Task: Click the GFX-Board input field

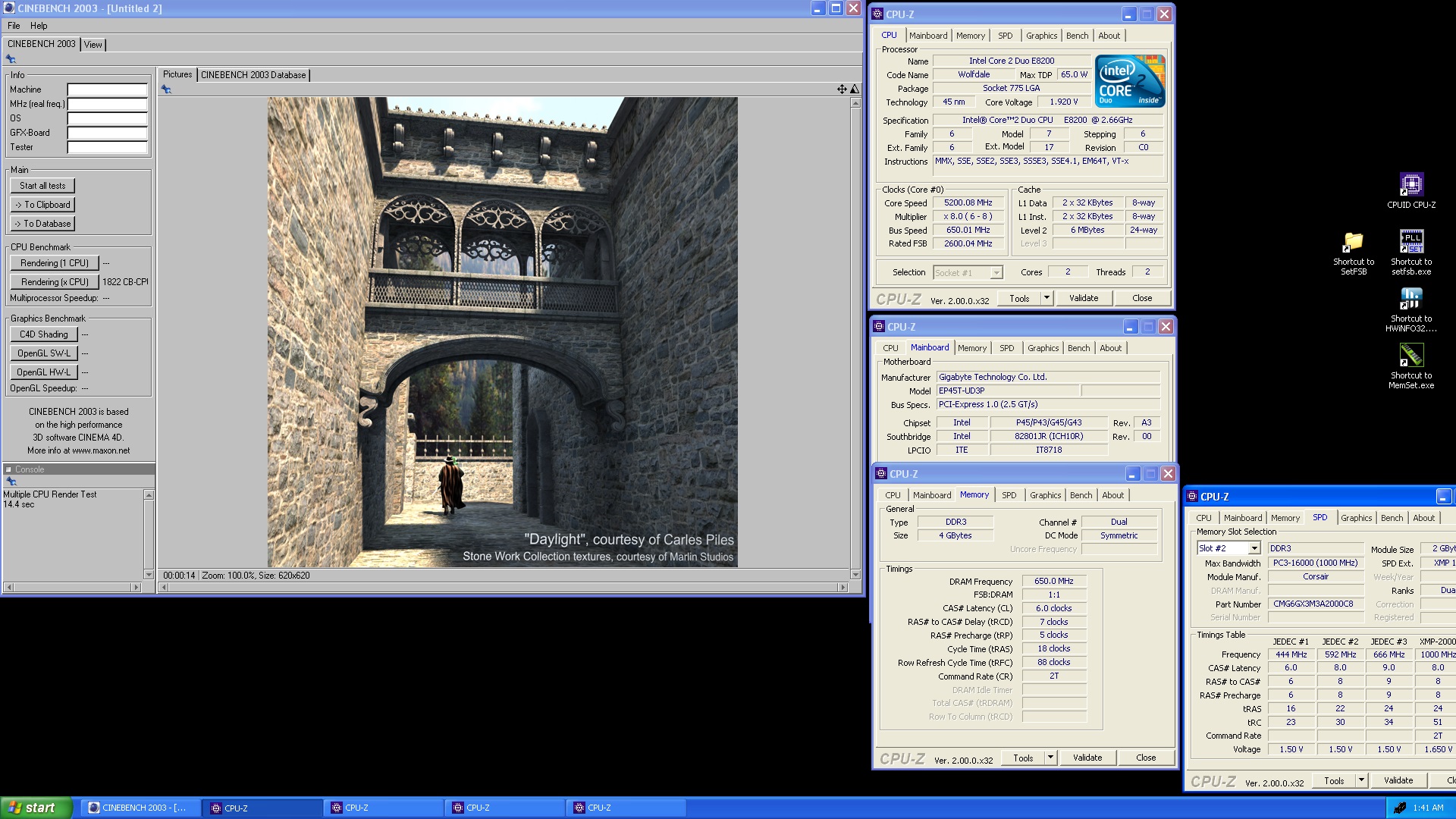Action: pyautogui.click(x=107, y=133)
